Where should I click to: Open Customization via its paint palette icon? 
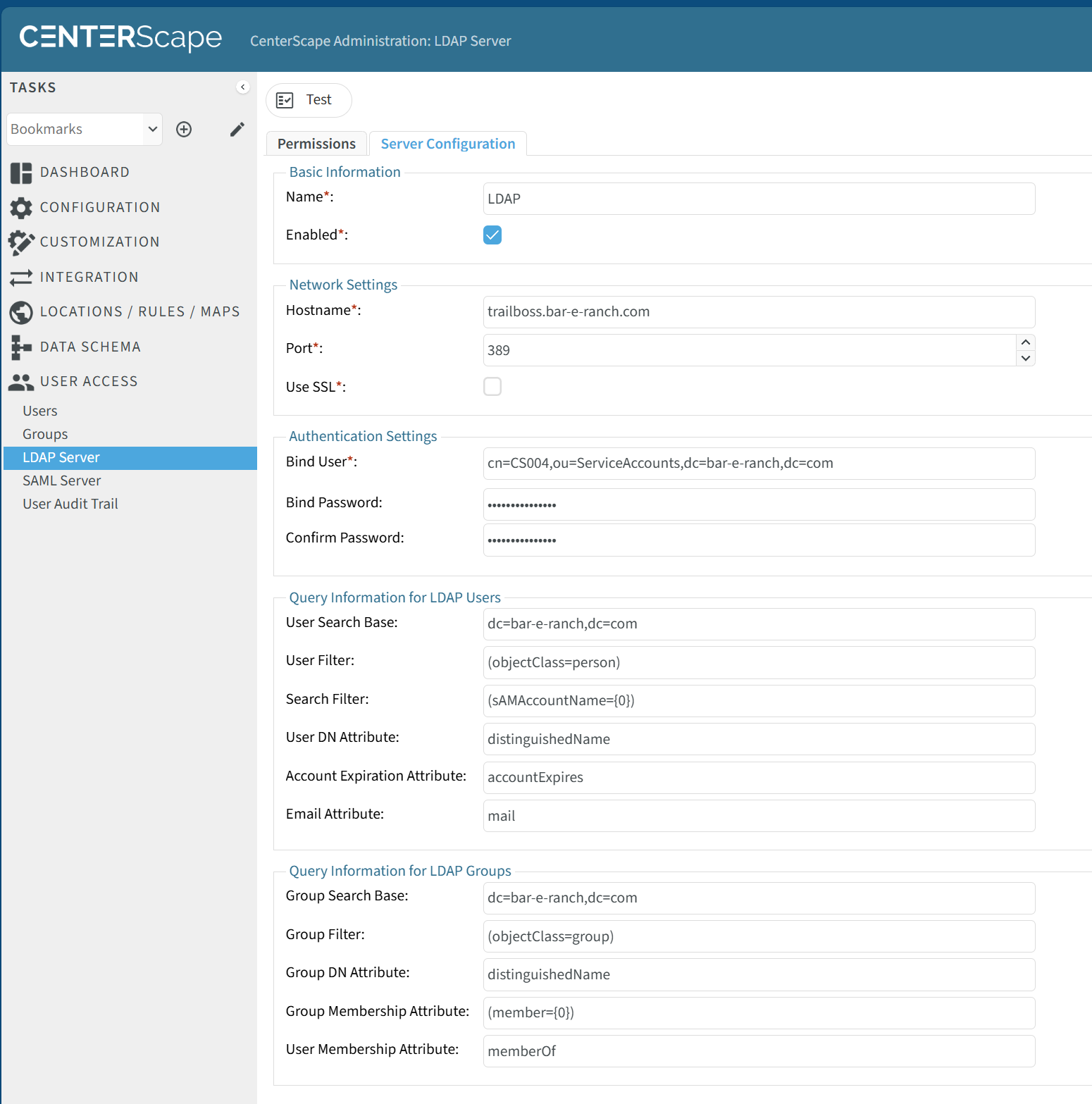(21, 242)
